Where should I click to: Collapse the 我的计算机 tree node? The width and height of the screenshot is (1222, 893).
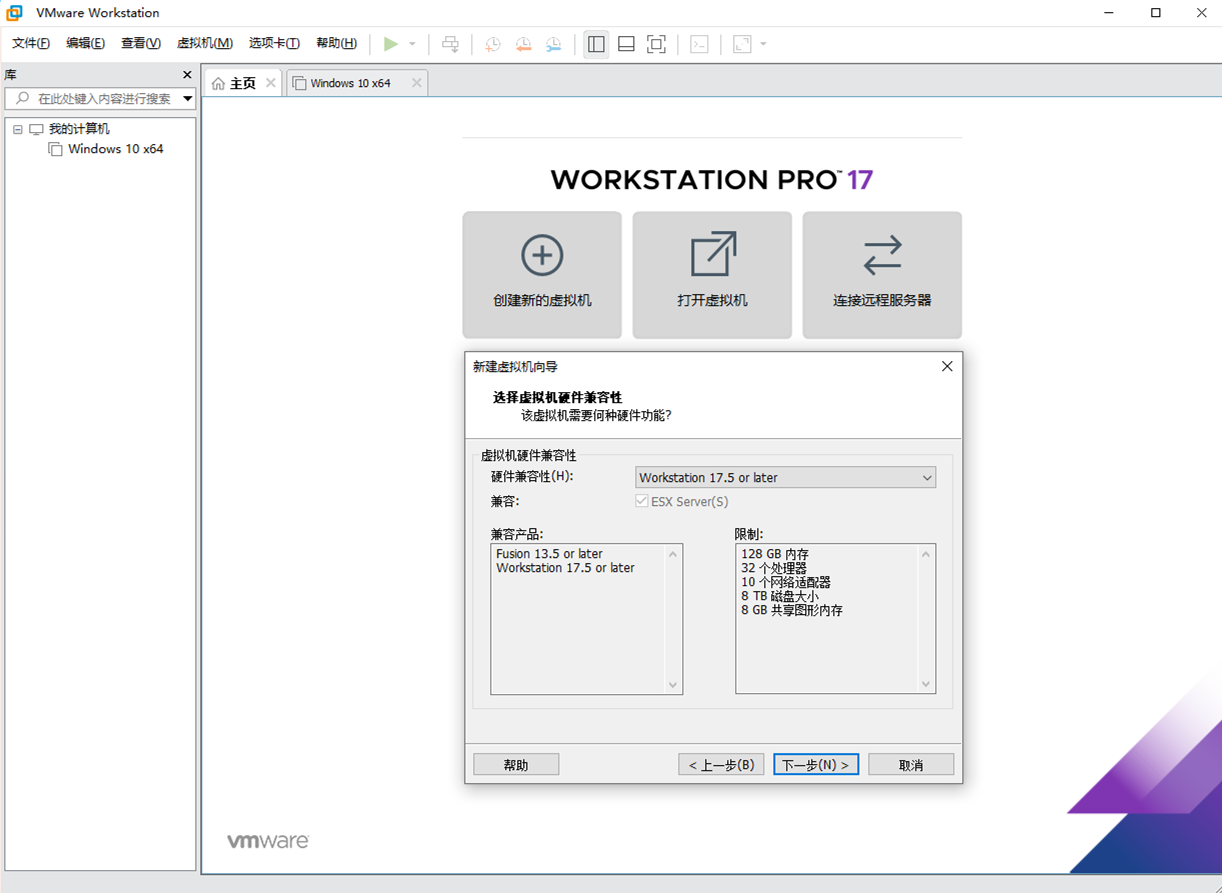tap(16, 128)
